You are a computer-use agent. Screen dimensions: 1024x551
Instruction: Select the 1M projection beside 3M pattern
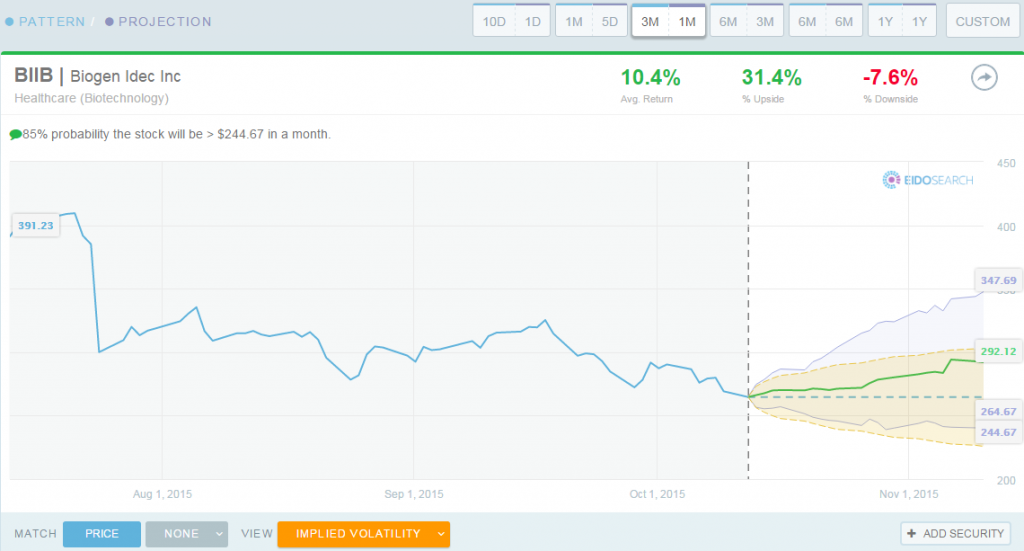(687, 22)
